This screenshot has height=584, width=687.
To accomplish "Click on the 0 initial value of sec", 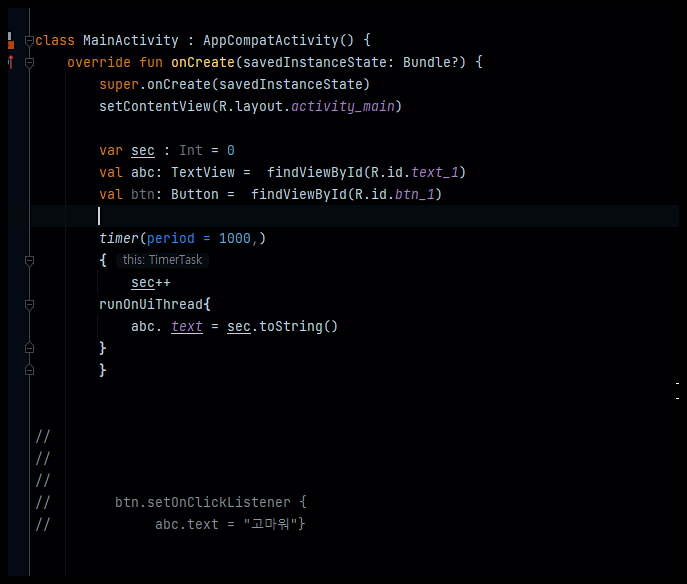I will point(230,150).
